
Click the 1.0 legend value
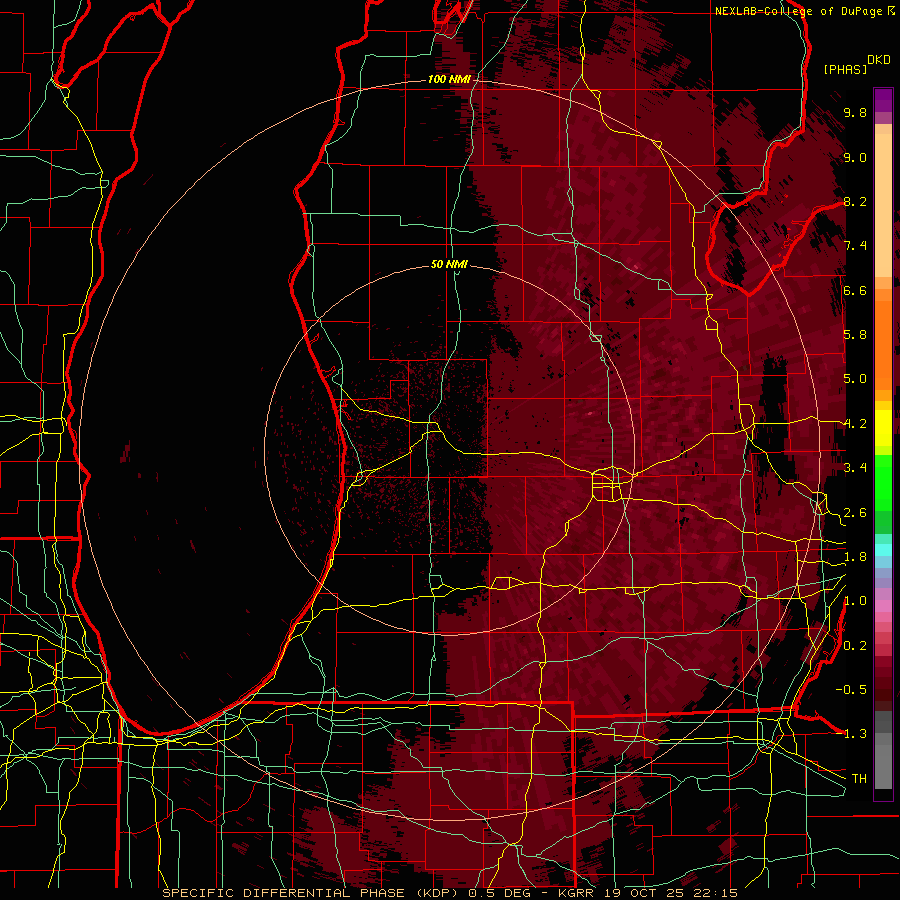point(855,601)
